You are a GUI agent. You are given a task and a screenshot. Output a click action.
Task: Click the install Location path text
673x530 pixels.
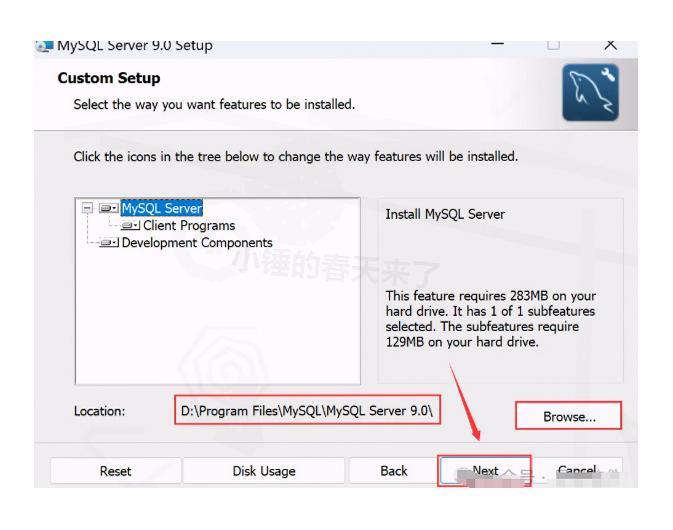[308, 411]
